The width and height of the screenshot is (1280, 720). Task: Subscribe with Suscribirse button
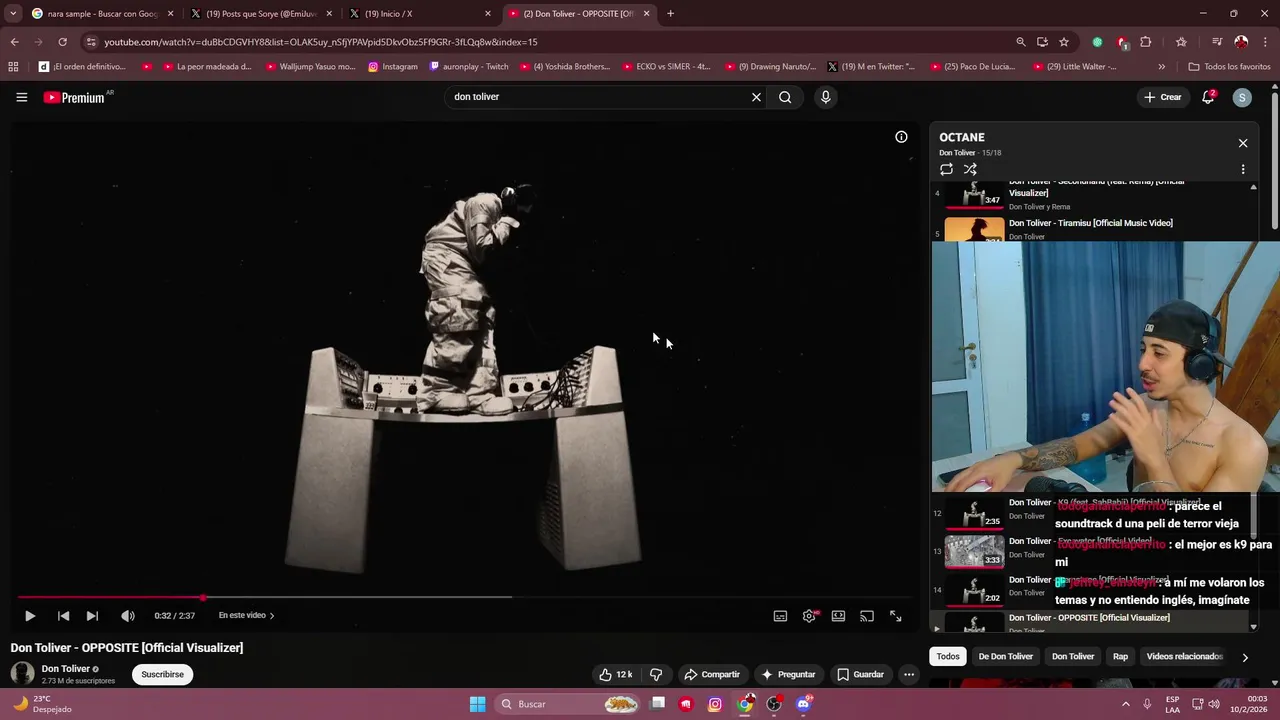click(x=162, y=675)
